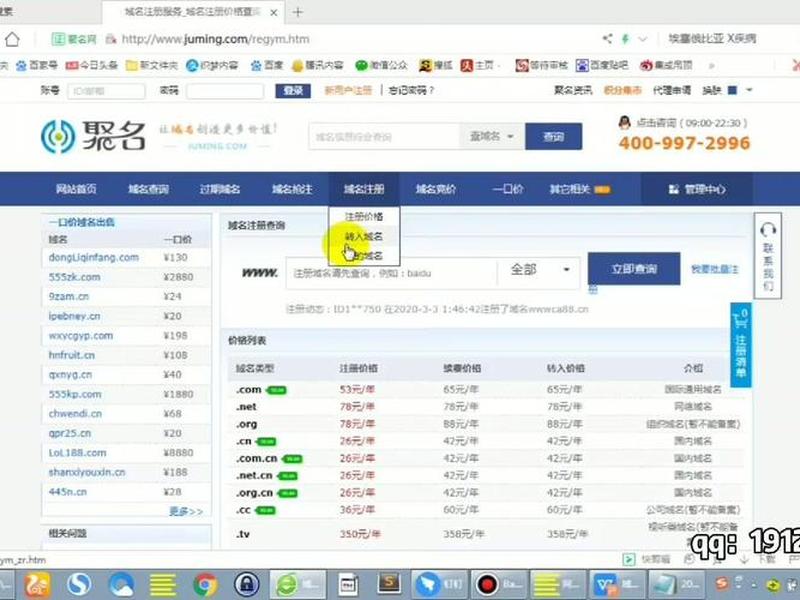Open the red record button app in taskbar

point(498,585)
